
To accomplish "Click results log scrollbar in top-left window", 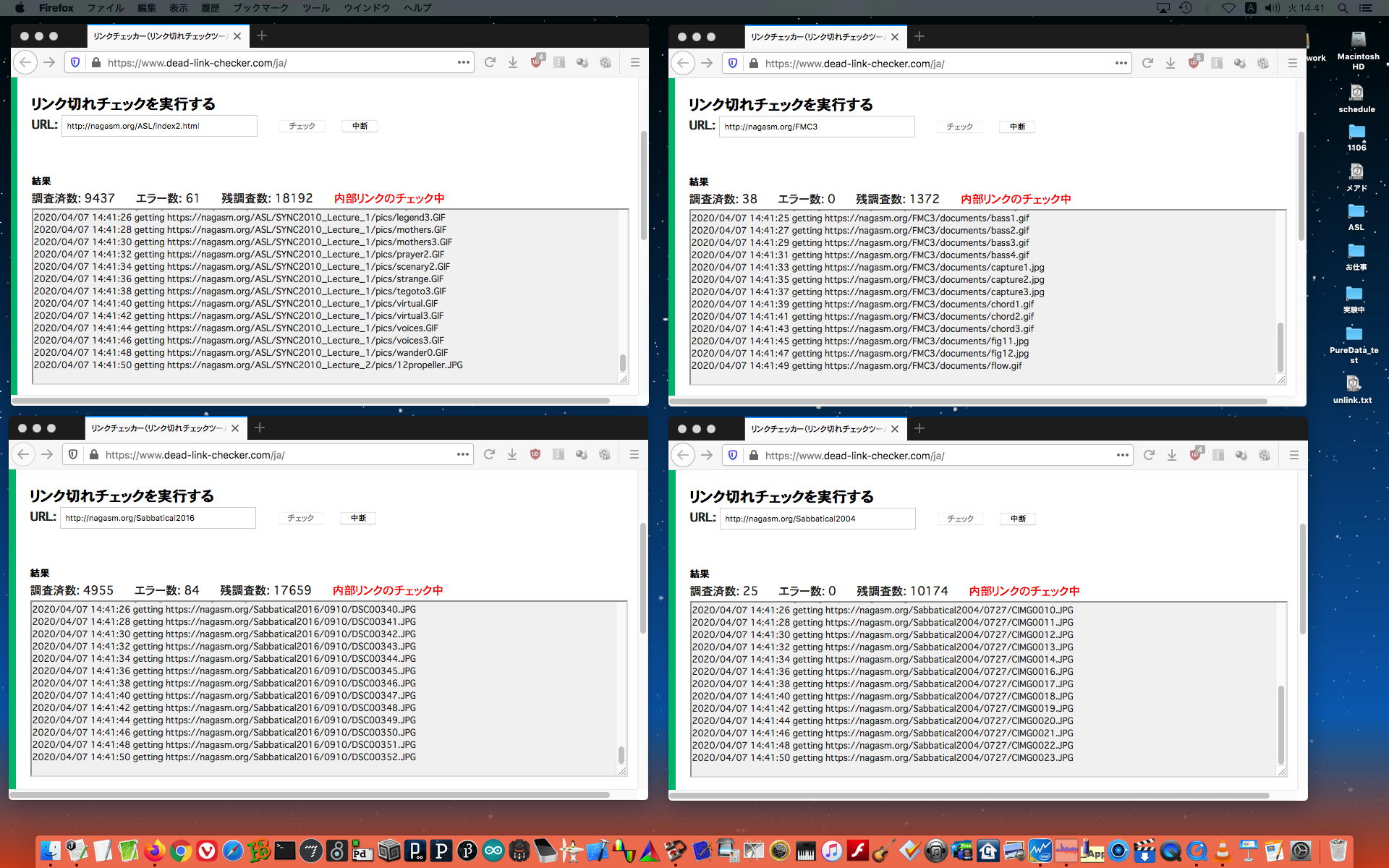I will tap(622, 362).
